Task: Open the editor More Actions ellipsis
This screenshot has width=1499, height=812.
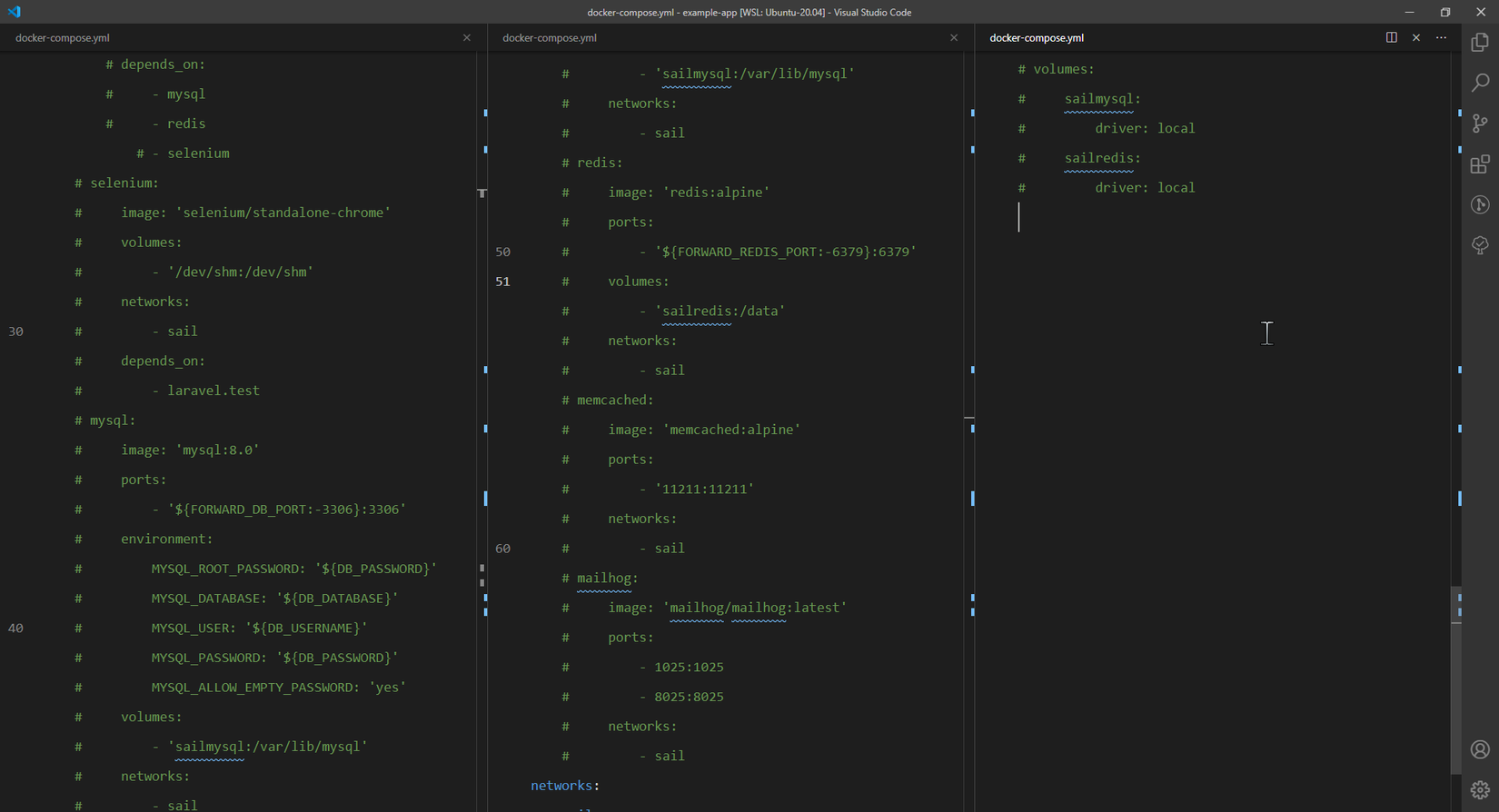Action: tap(1441, 37)
